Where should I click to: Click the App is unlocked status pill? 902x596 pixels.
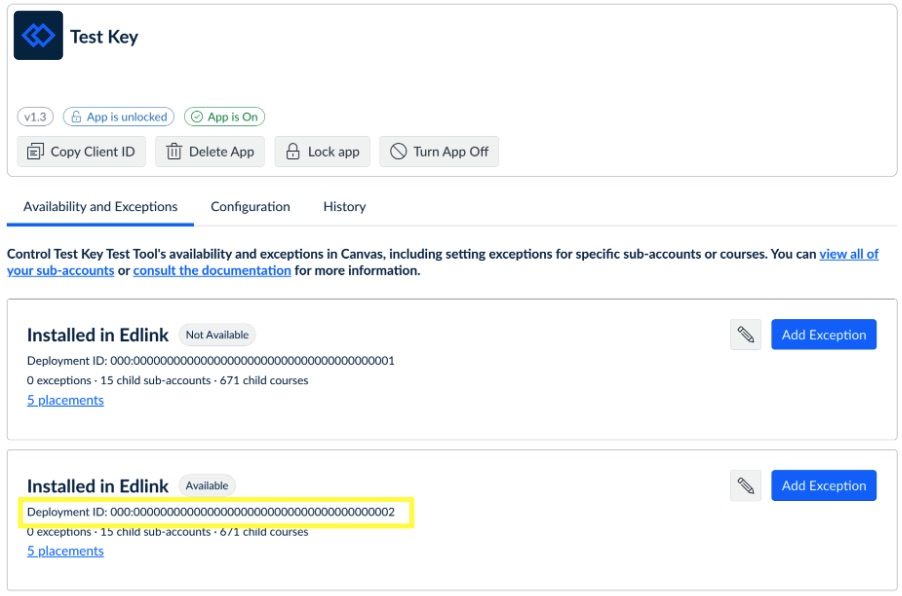pos(119,117)
